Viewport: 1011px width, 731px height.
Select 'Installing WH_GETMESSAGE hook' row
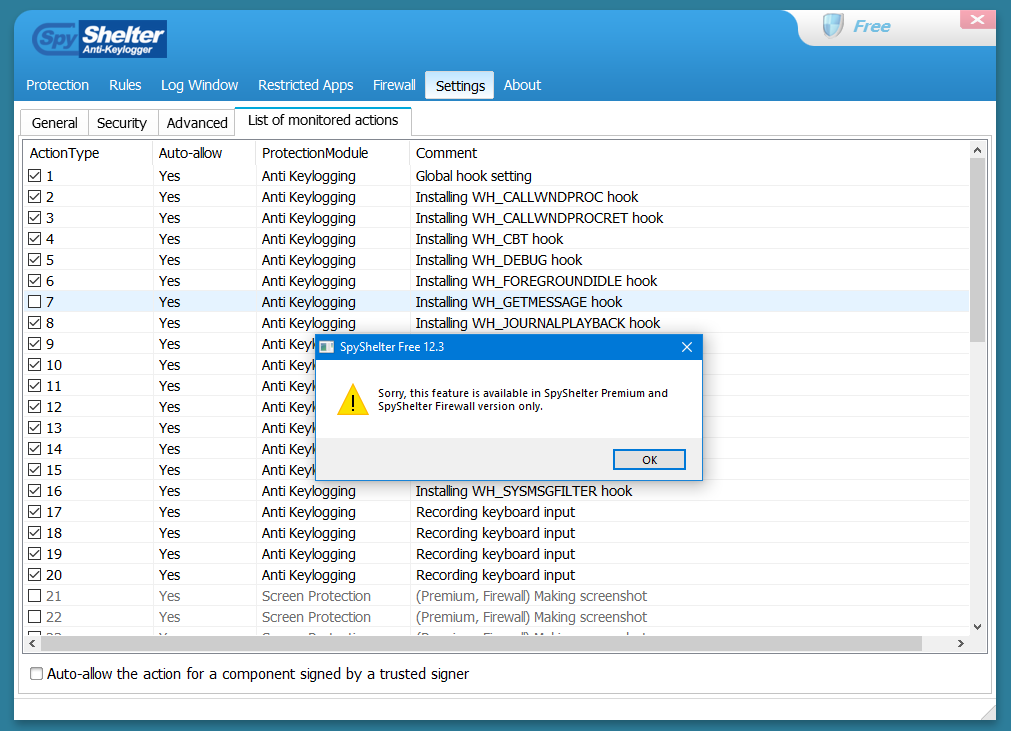click(x=496, y=302)
